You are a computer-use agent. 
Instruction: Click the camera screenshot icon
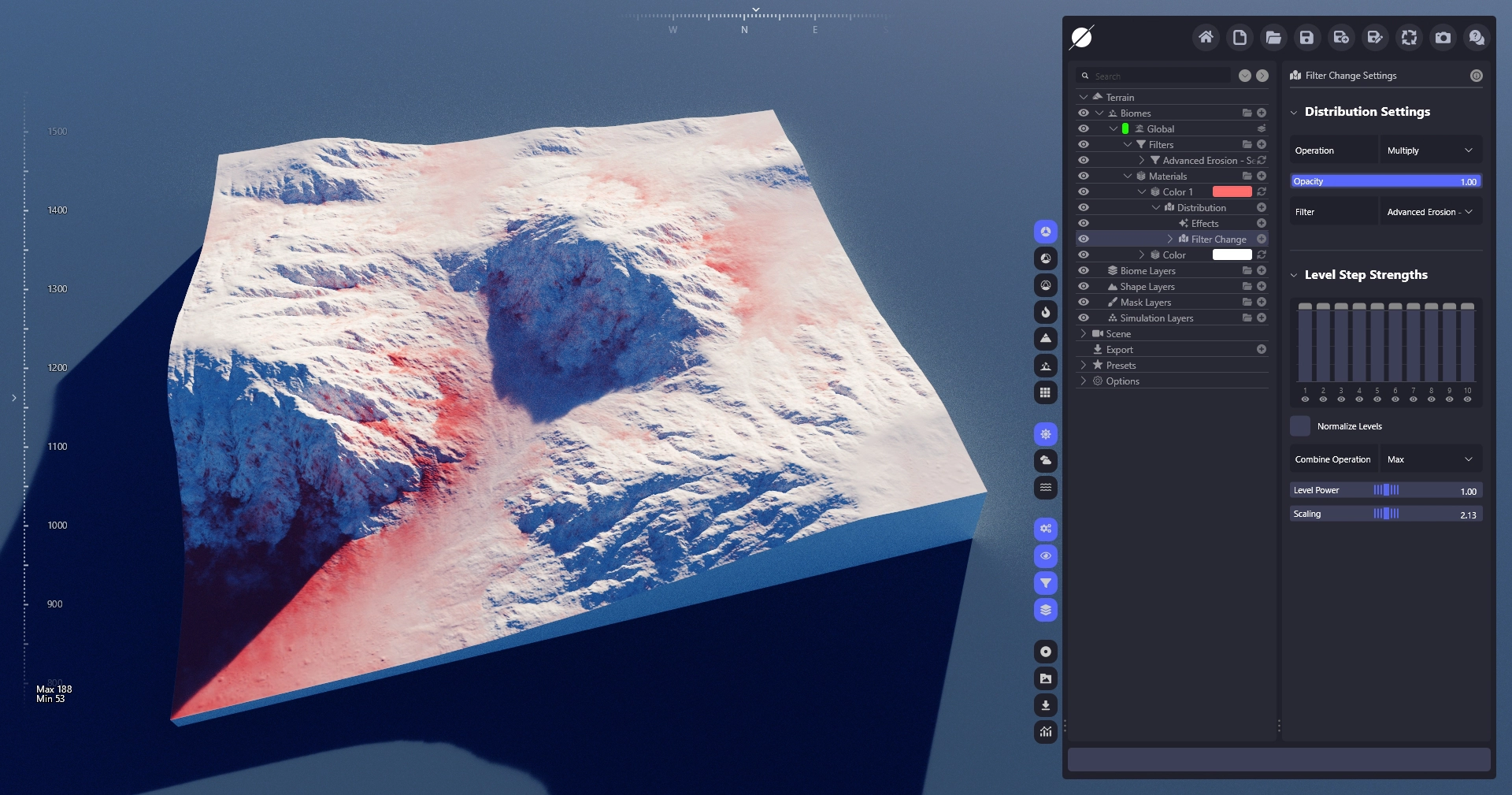pos(1443,37)
